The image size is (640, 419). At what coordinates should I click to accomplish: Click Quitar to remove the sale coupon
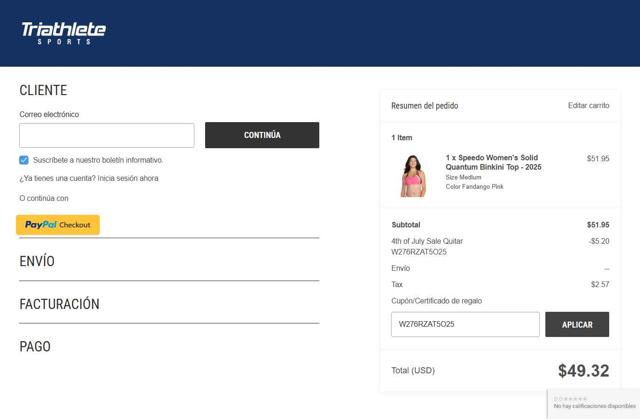click(x=453, y=241)
